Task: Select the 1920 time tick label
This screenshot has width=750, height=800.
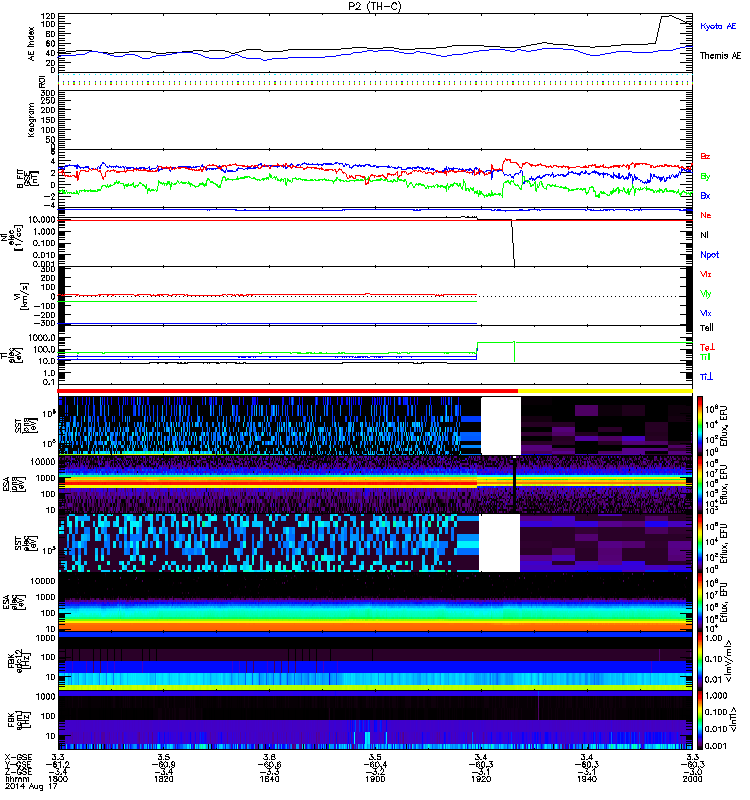Action: click(481, 779)
